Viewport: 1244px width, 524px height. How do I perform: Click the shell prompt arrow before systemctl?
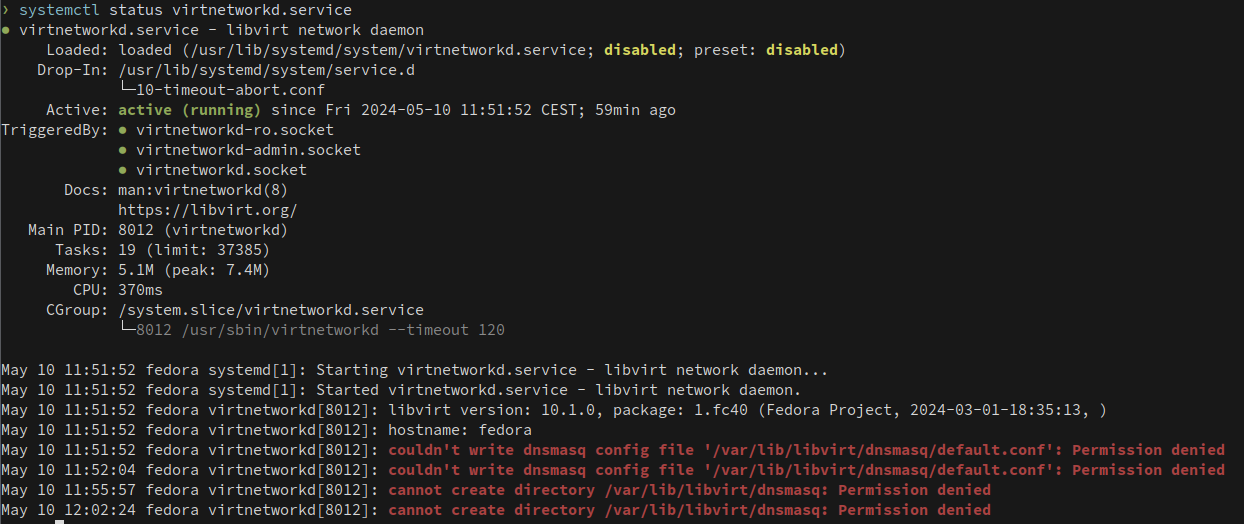5,10
